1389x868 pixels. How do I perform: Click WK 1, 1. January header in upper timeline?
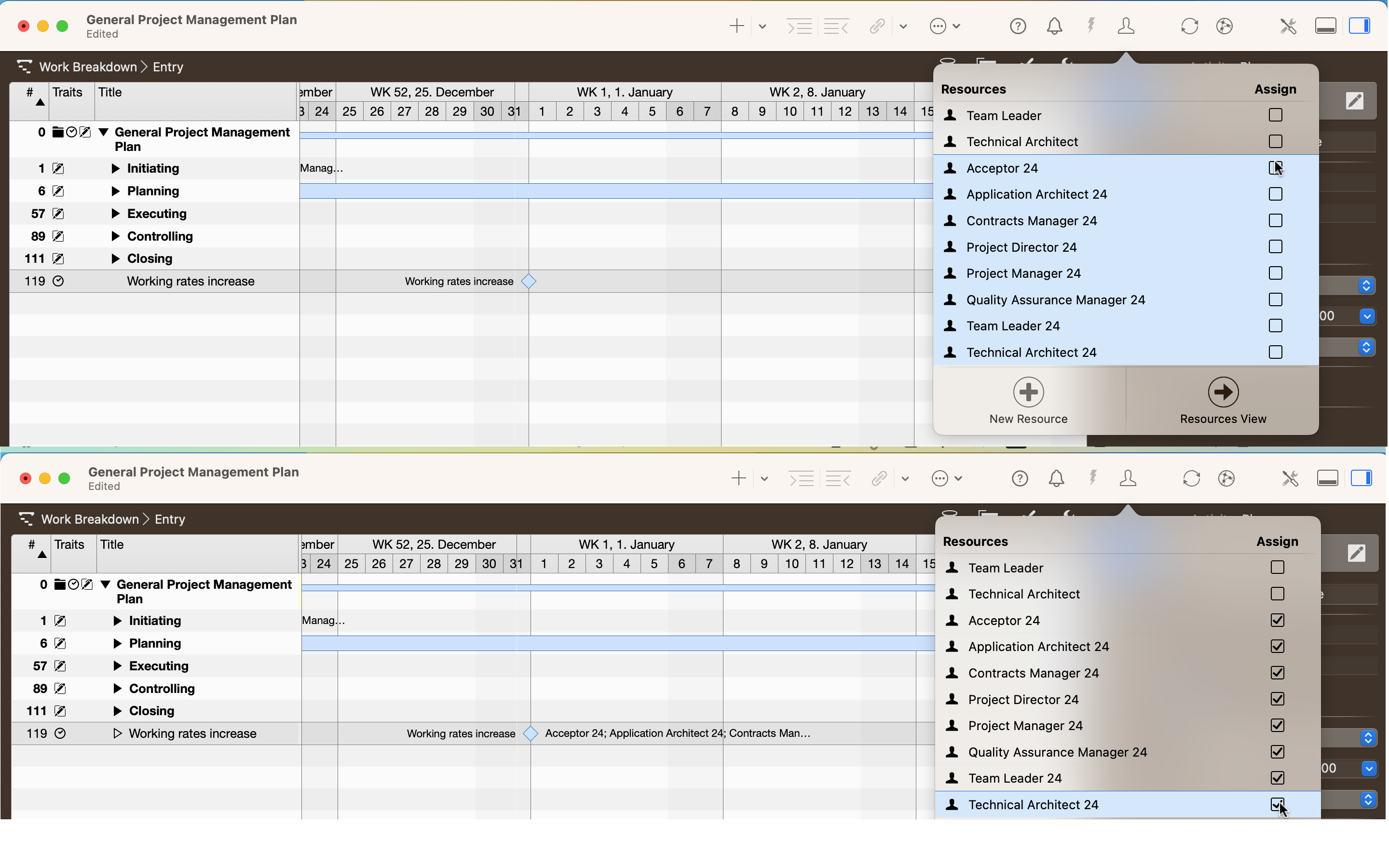(x=625, y=92)
